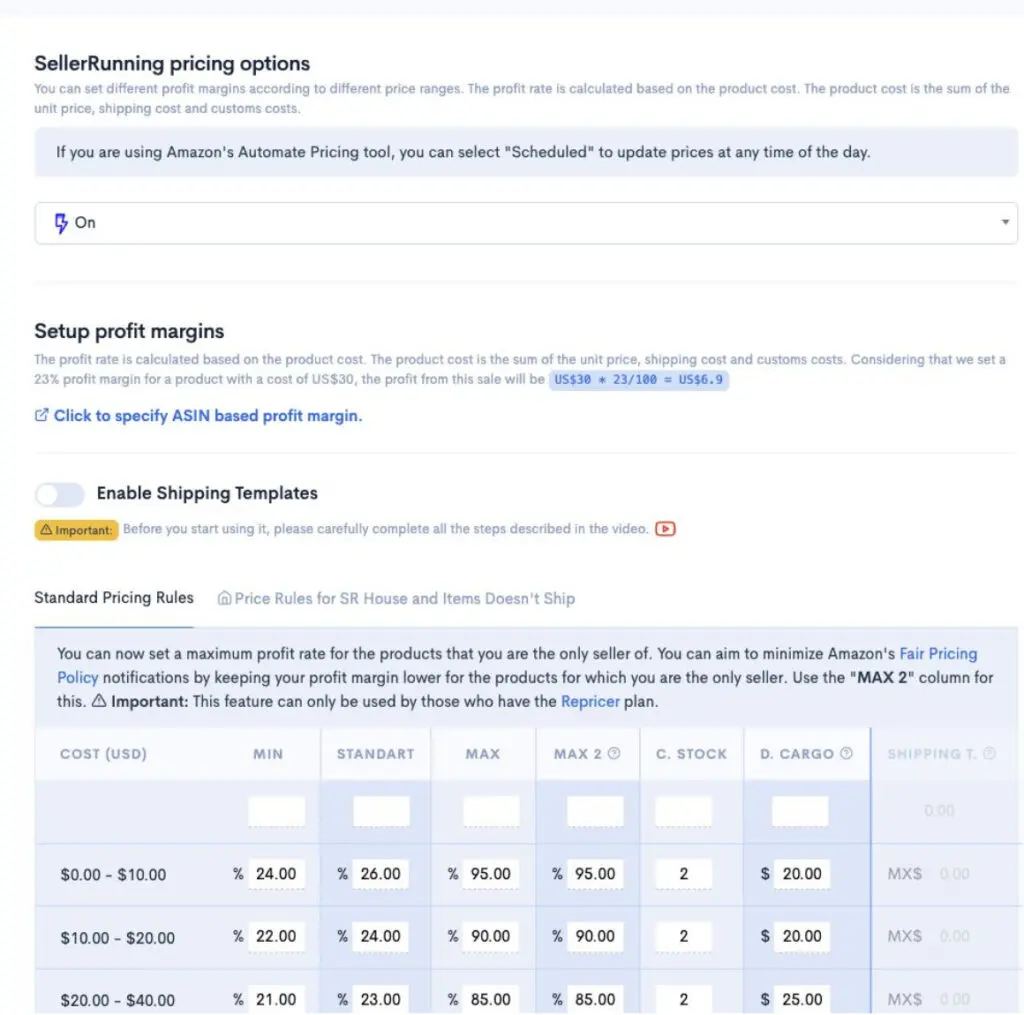Open the Fair Pricing Policy link
Viewport: 1024px width, 1015px height.
[x=938, y=654]
